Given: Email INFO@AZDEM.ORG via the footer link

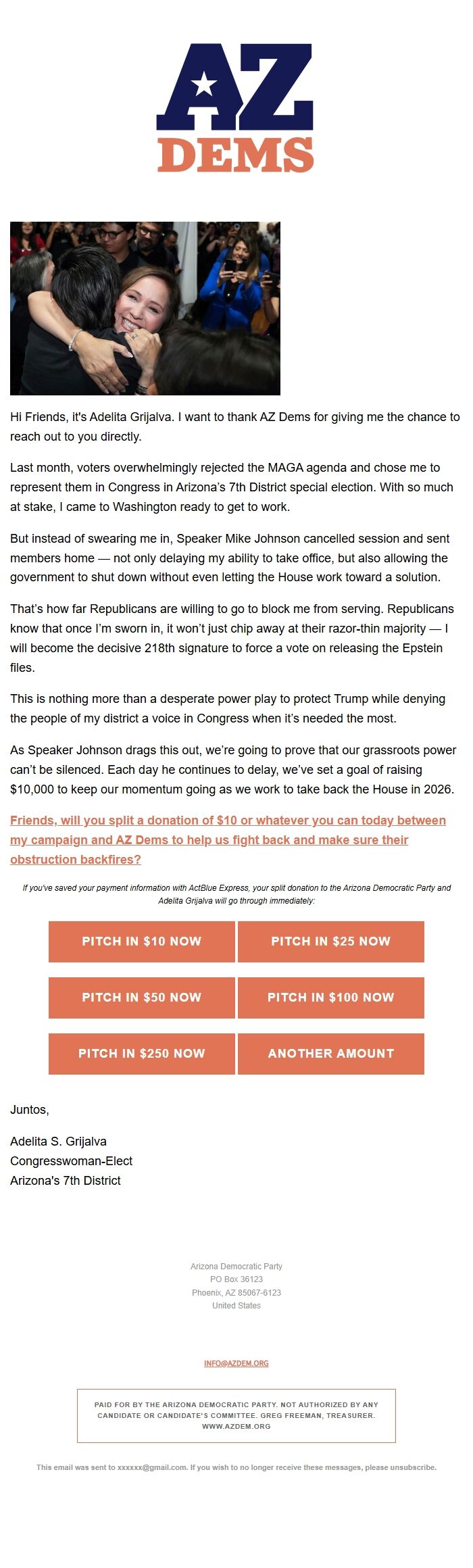Looking at the screenshot, I should click(x=236, y=1363).
